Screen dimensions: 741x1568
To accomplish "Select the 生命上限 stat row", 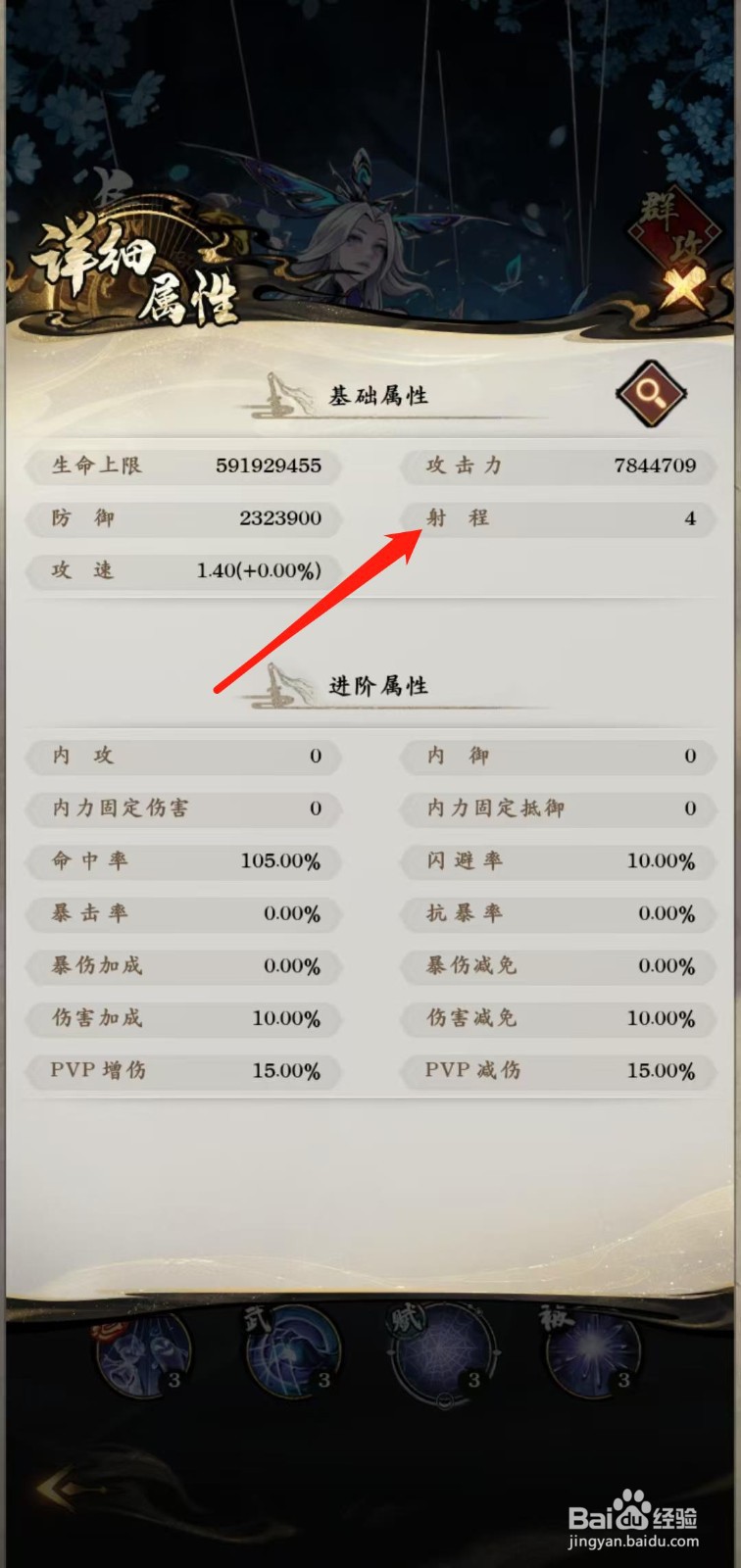I will tap(183, 465).
